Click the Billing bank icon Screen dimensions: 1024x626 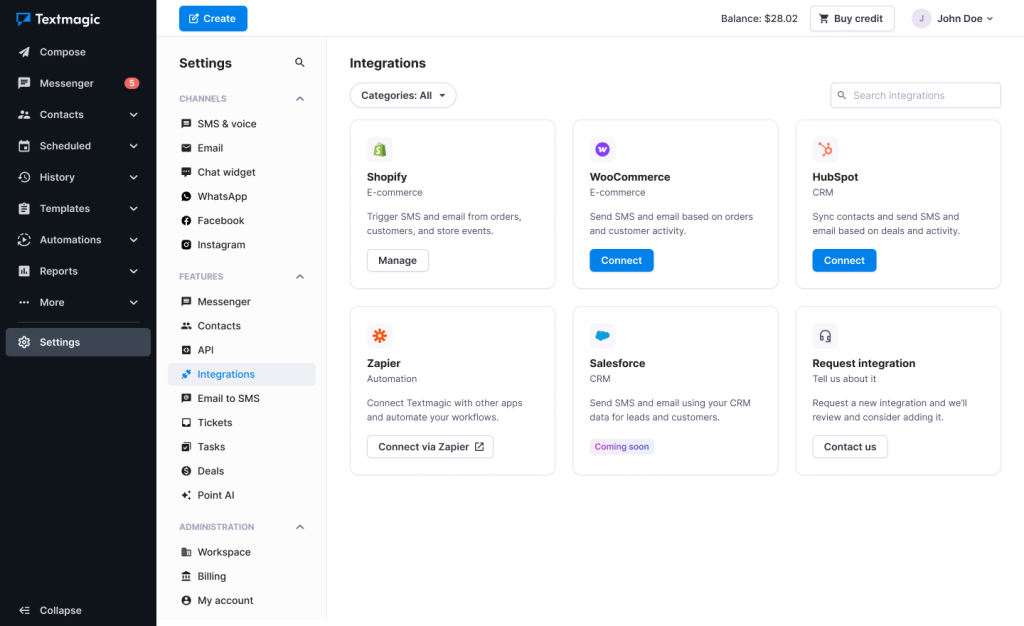tap(186, 576)
